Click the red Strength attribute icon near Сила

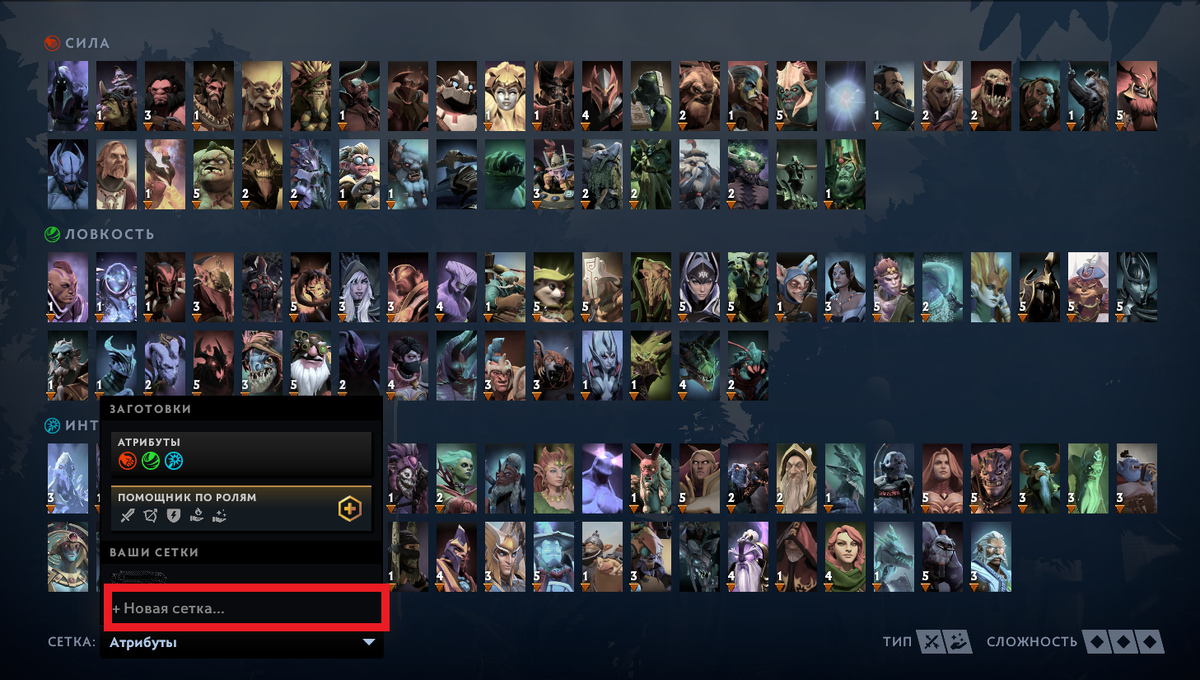coord(52,43)
